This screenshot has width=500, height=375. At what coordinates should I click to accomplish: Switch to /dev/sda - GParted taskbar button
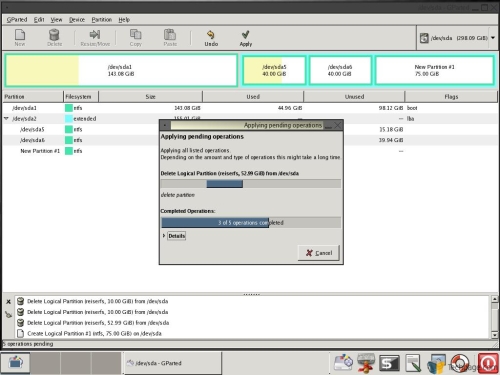(172, 363)
